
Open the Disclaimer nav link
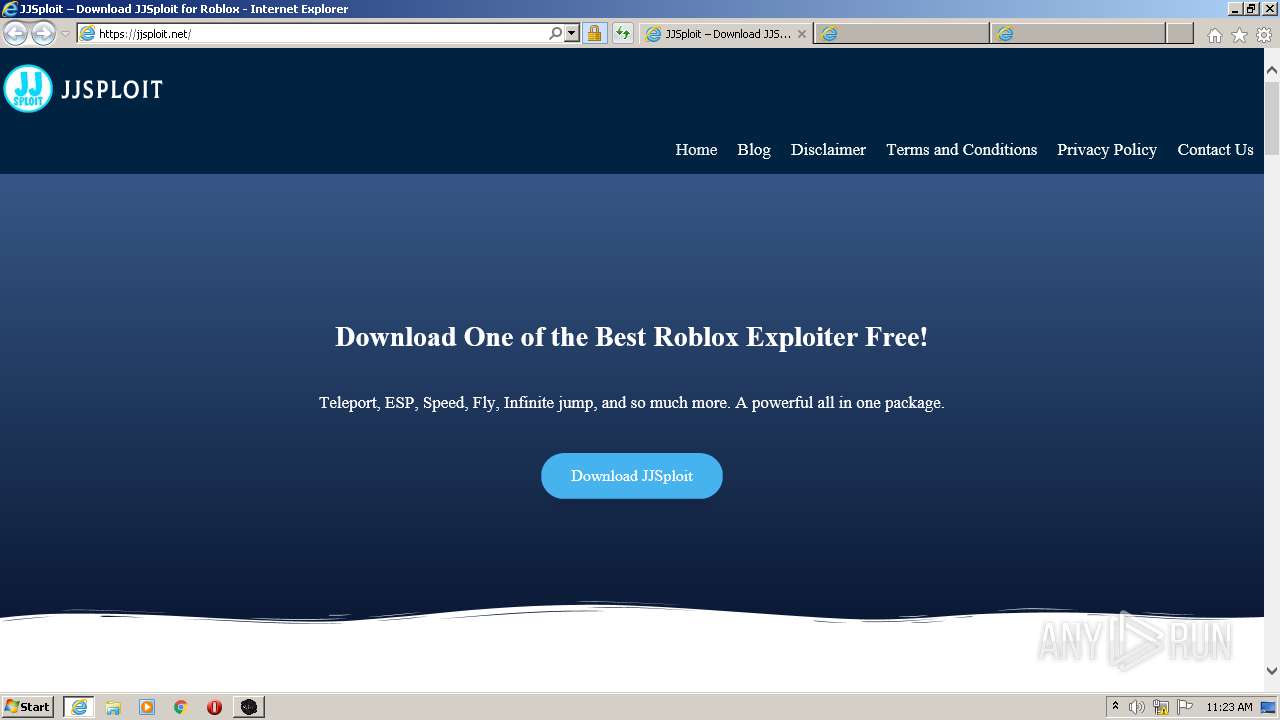pyautogui.click(x=828, y=150)
